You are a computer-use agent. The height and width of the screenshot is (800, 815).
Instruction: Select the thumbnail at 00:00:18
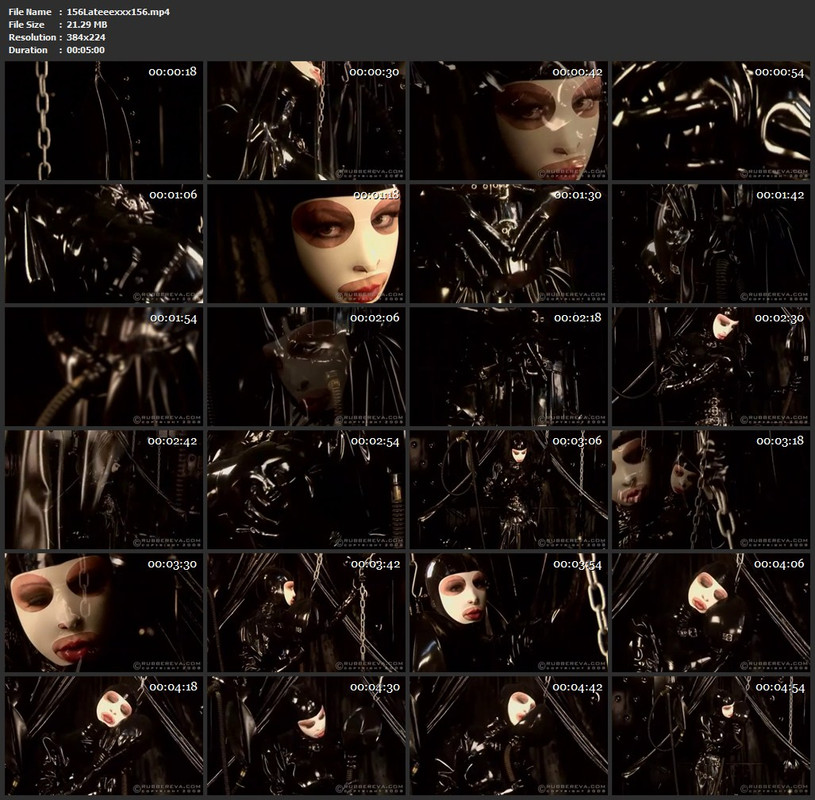click(x=104, y=121)
